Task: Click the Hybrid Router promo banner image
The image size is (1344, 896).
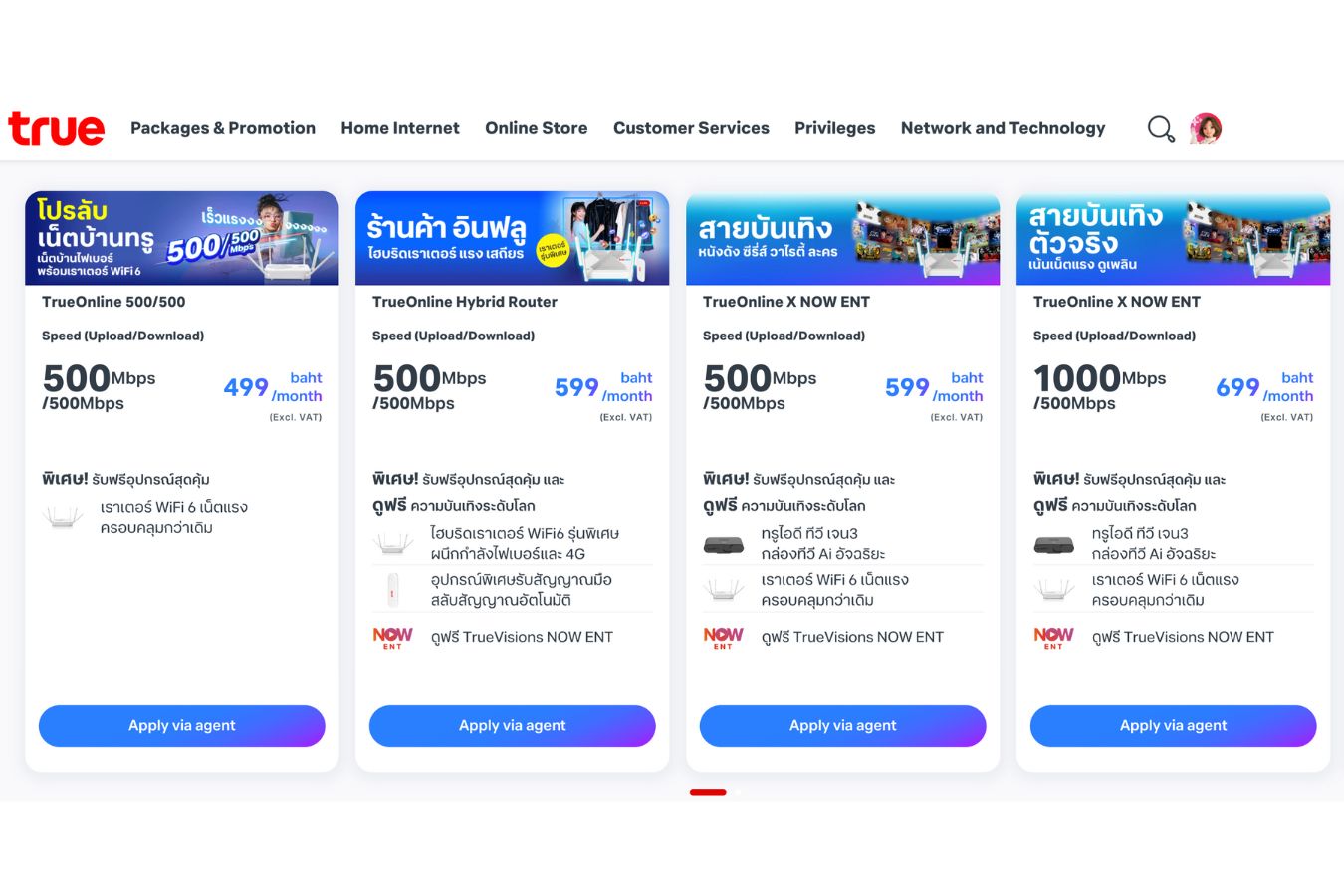Action: click(512, 238)
